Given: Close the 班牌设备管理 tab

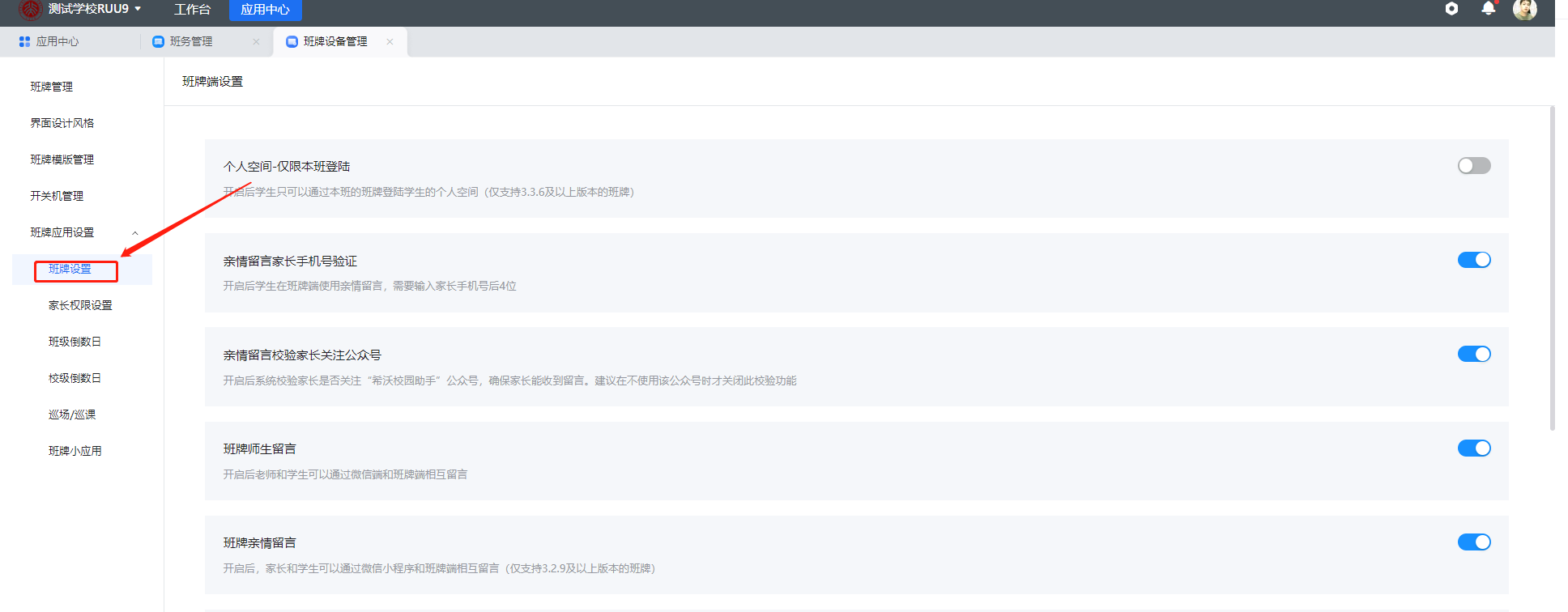Looking at the screenshot, I should click(390, 41).
